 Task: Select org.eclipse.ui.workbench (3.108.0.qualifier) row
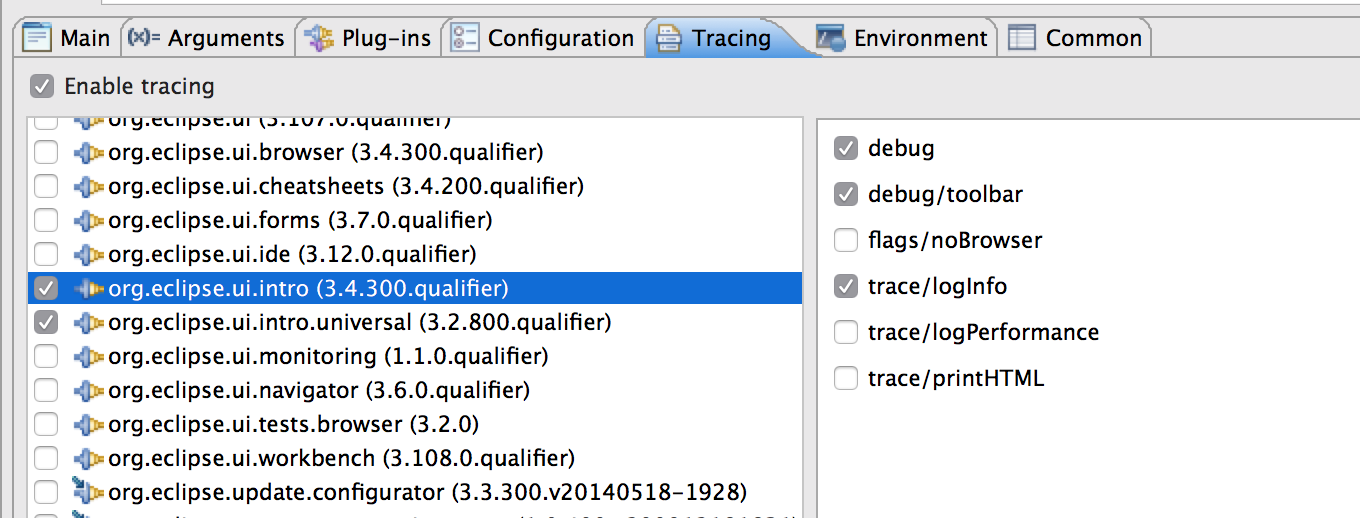pyautogui.click(x=414, y=459)
